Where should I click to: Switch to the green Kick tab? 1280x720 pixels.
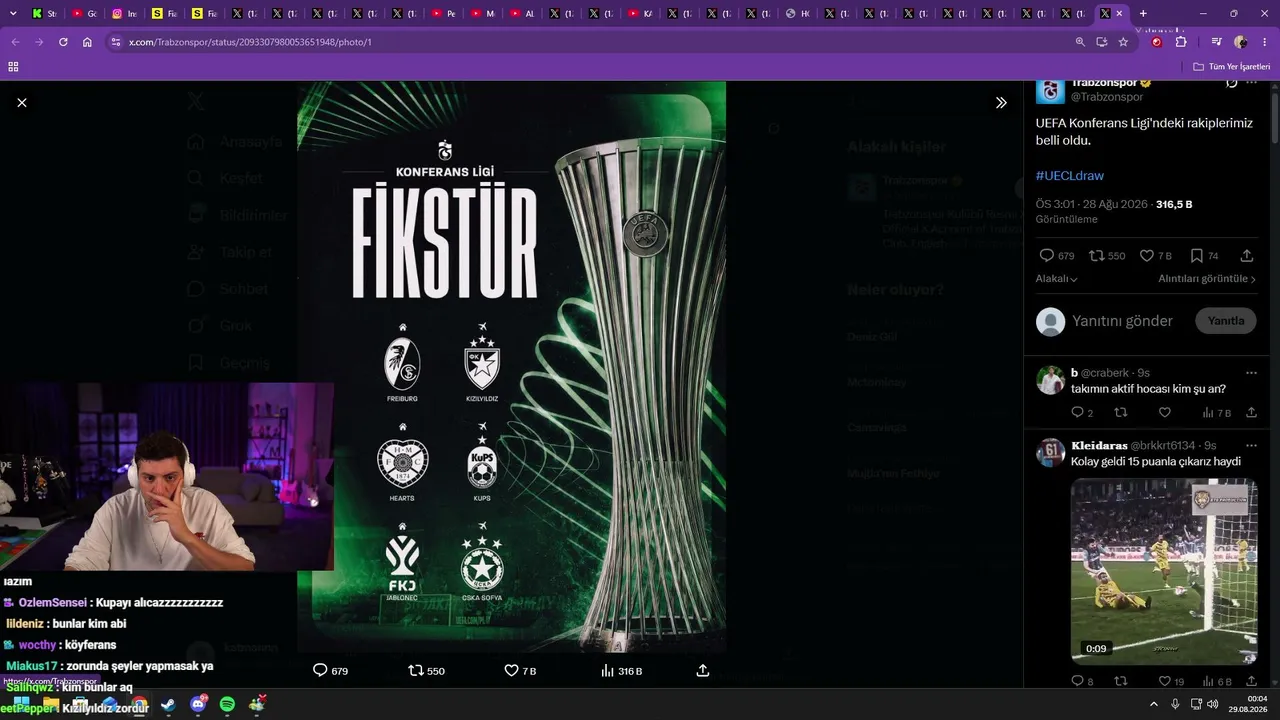45,13
